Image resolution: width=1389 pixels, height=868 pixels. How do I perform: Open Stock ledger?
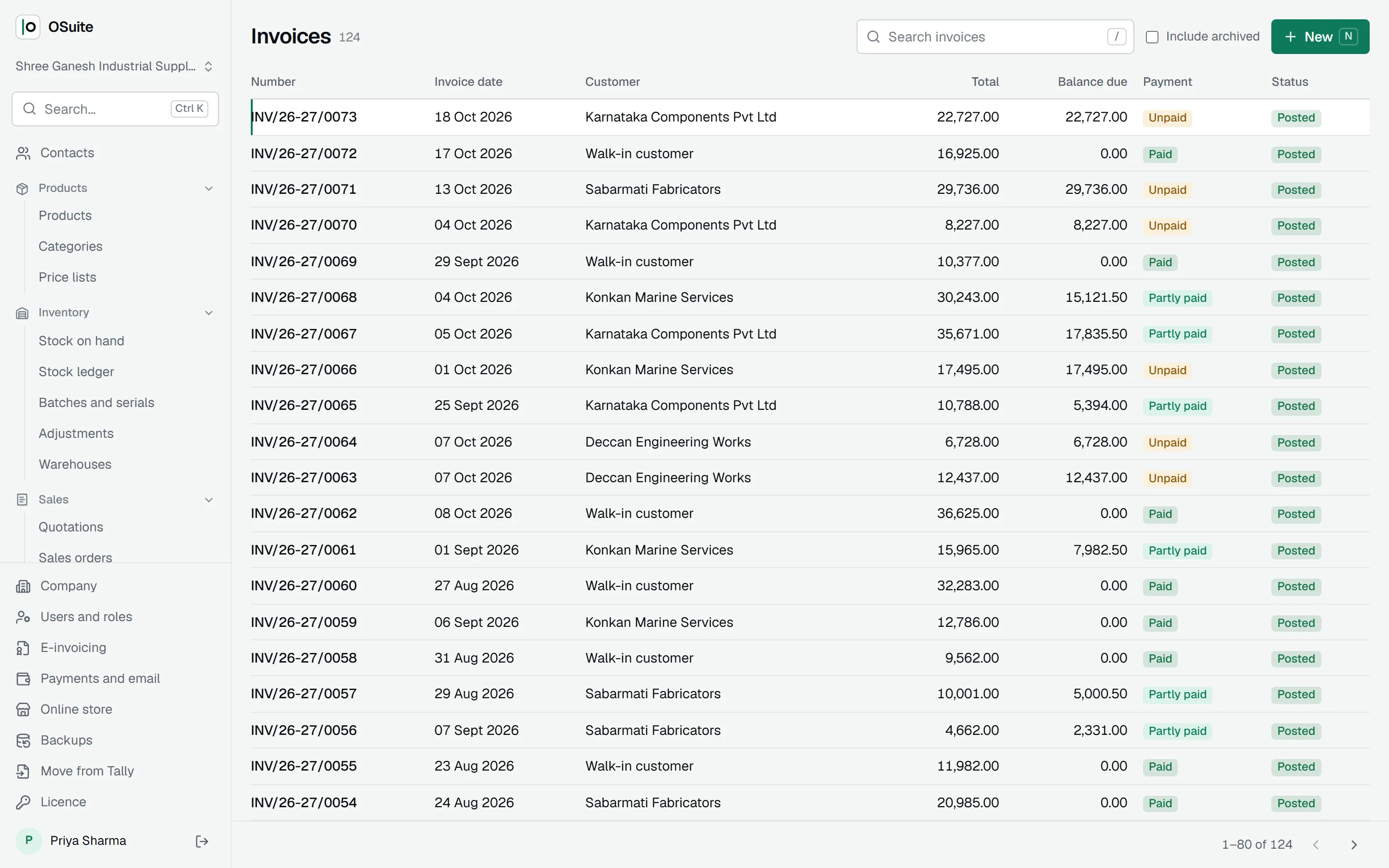[76, 372]
